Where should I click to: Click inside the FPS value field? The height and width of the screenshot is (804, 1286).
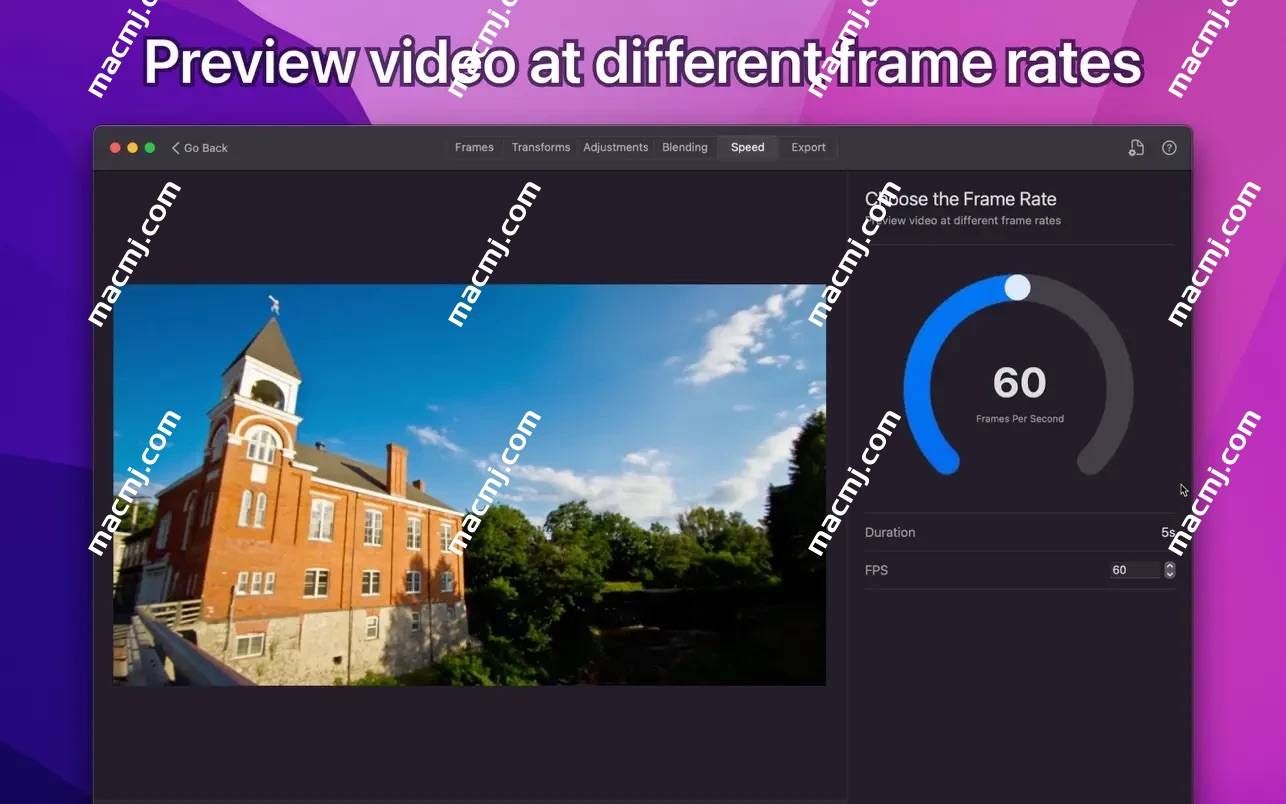1134,570
